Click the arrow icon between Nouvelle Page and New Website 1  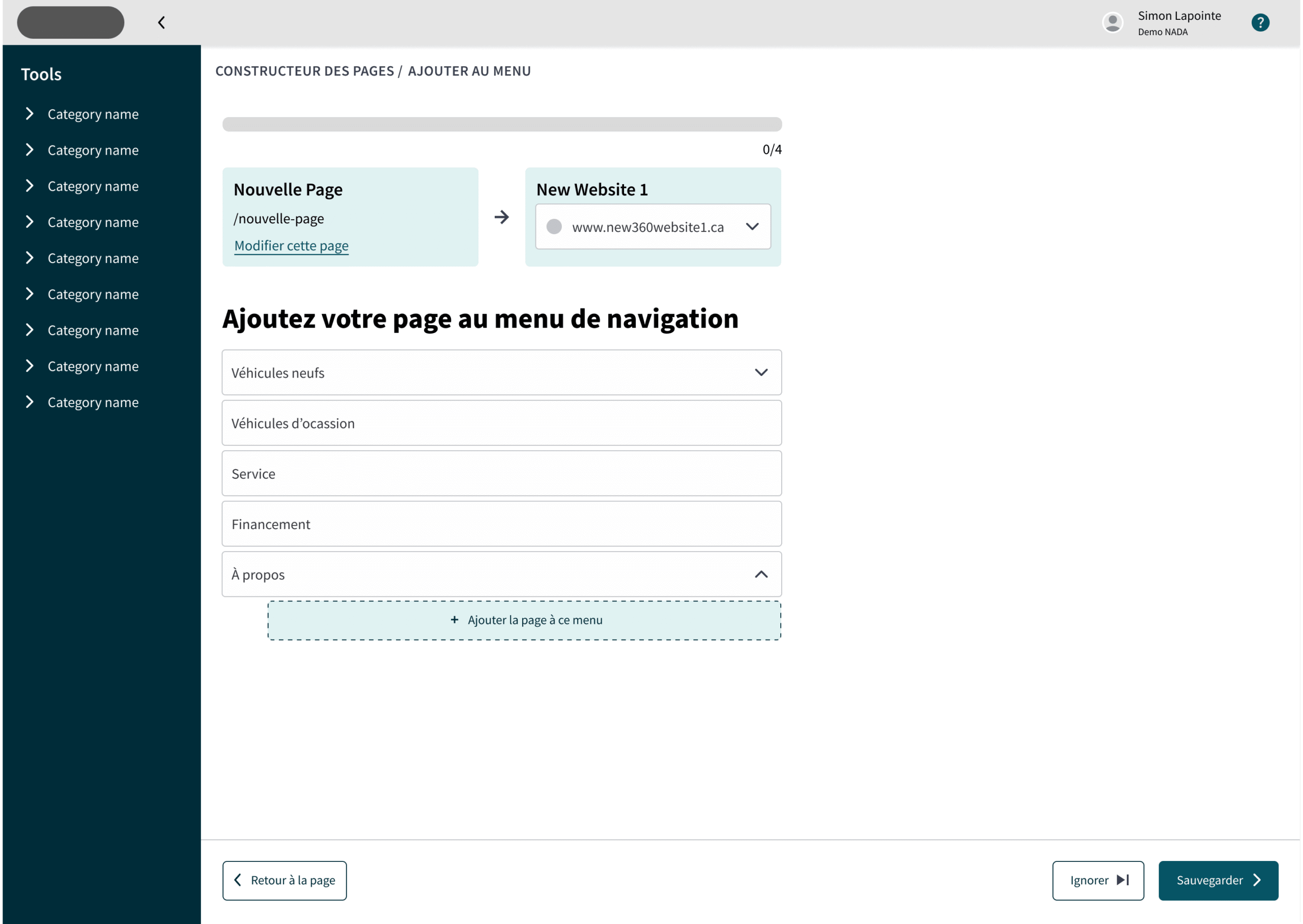(x=501, y=217)
